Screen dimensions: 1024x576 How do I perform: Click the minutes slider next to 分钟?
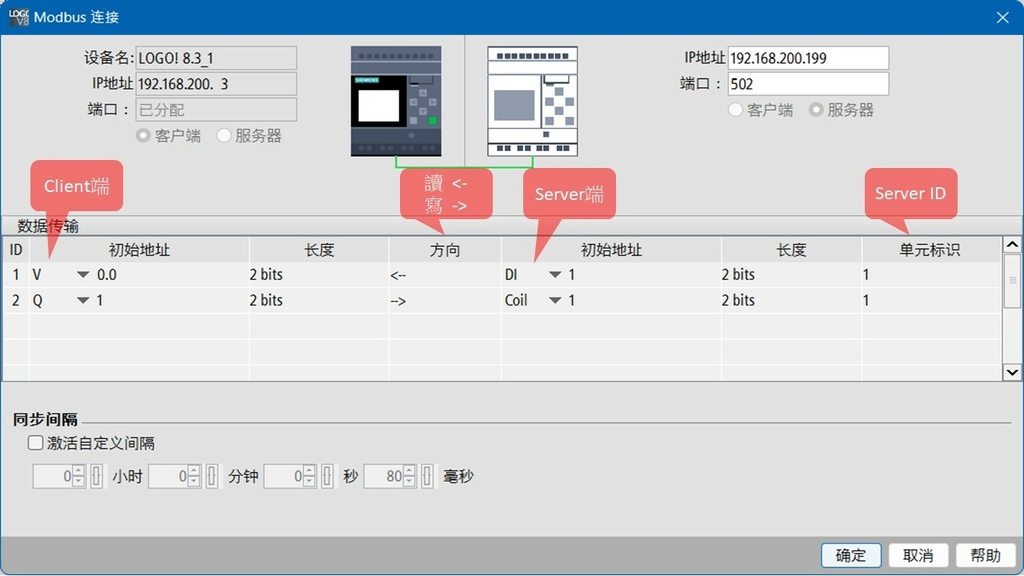click(212, 476)
